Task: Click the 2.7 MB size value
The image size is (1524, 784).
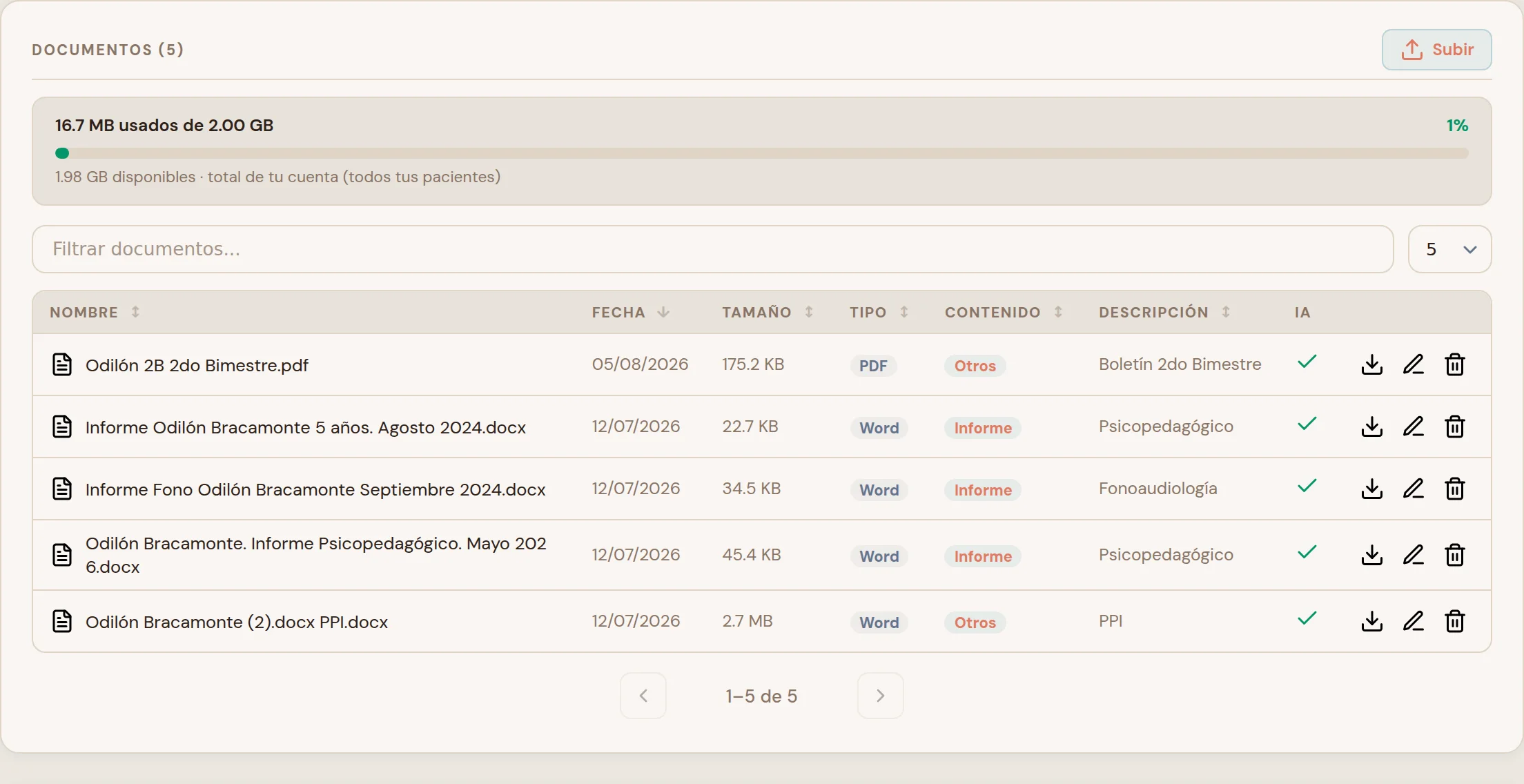Action: click(x=747, y=621)
